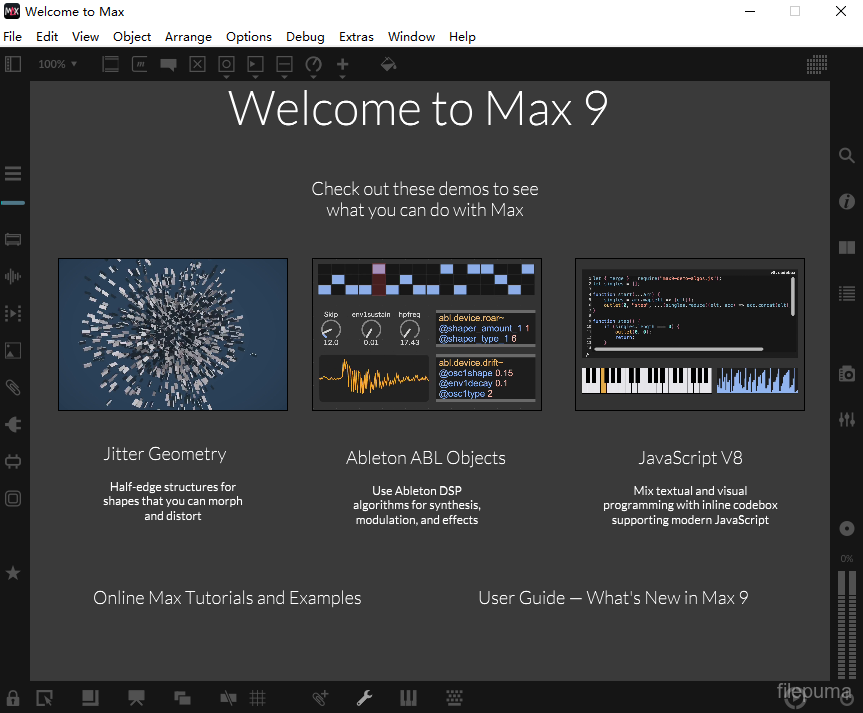
Task: Open the video clips browser in left sidebar
Action: [13, 313]
